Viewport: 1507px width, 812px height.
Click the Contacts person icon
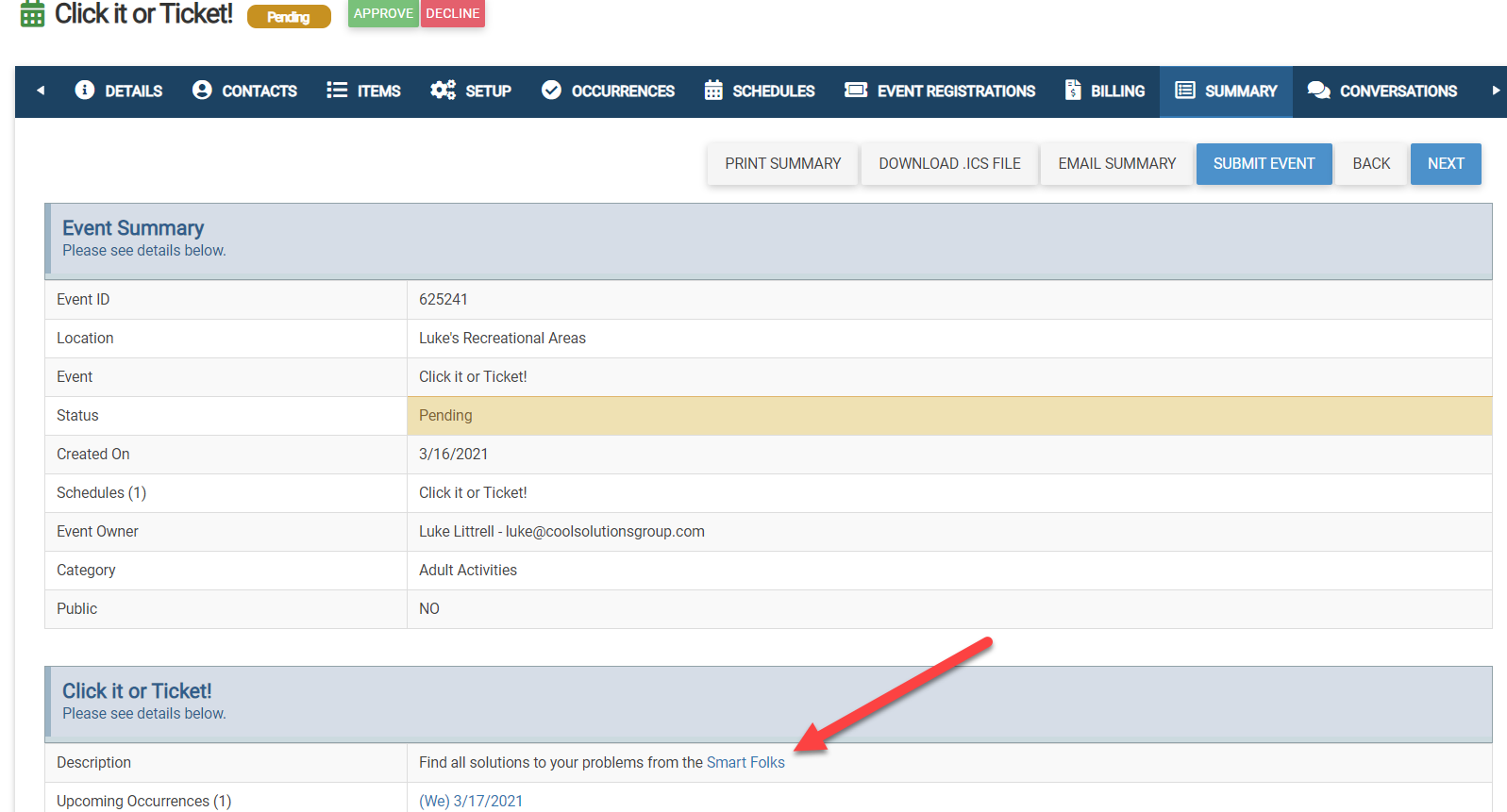[202, 91]
